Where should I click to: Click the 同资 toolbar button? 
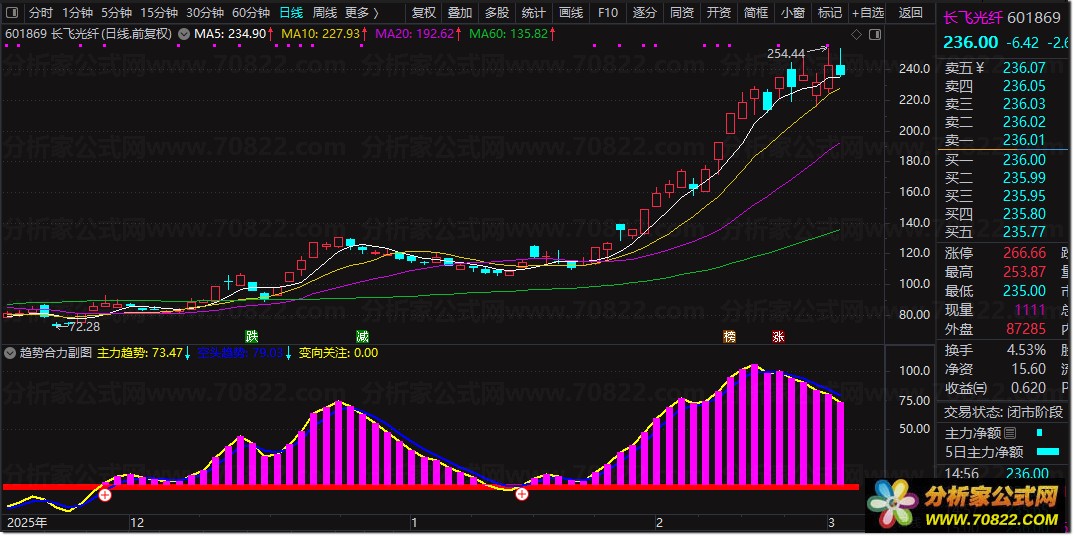(x=681, y=12)
